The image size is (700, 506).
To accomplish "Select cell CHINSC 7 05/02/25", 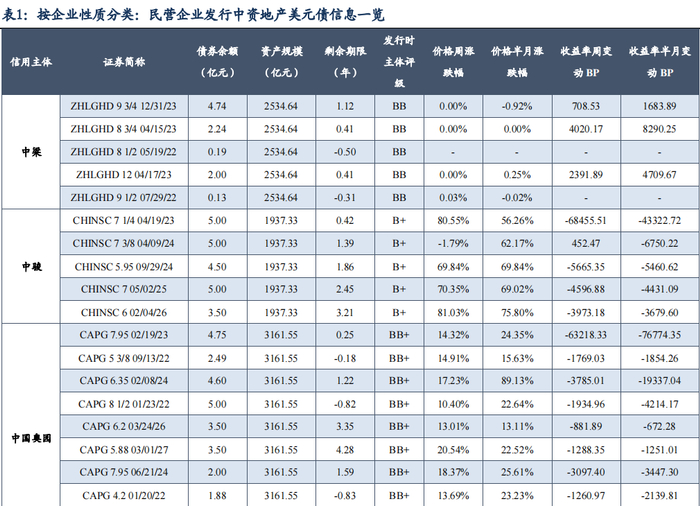I will (124, 289).
